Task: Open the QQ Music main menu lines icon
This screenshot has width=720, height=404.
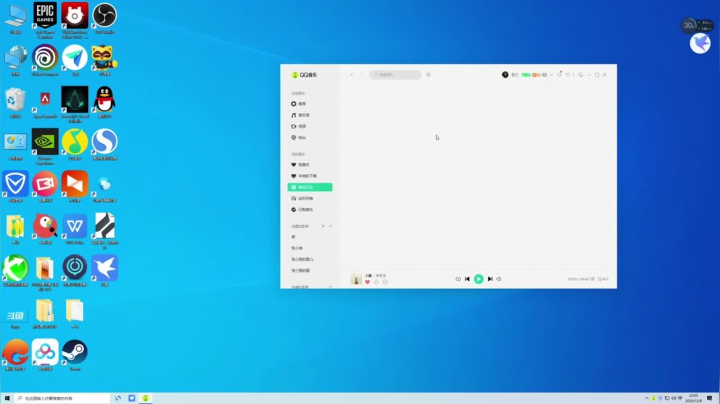Action: coord(568,75)
